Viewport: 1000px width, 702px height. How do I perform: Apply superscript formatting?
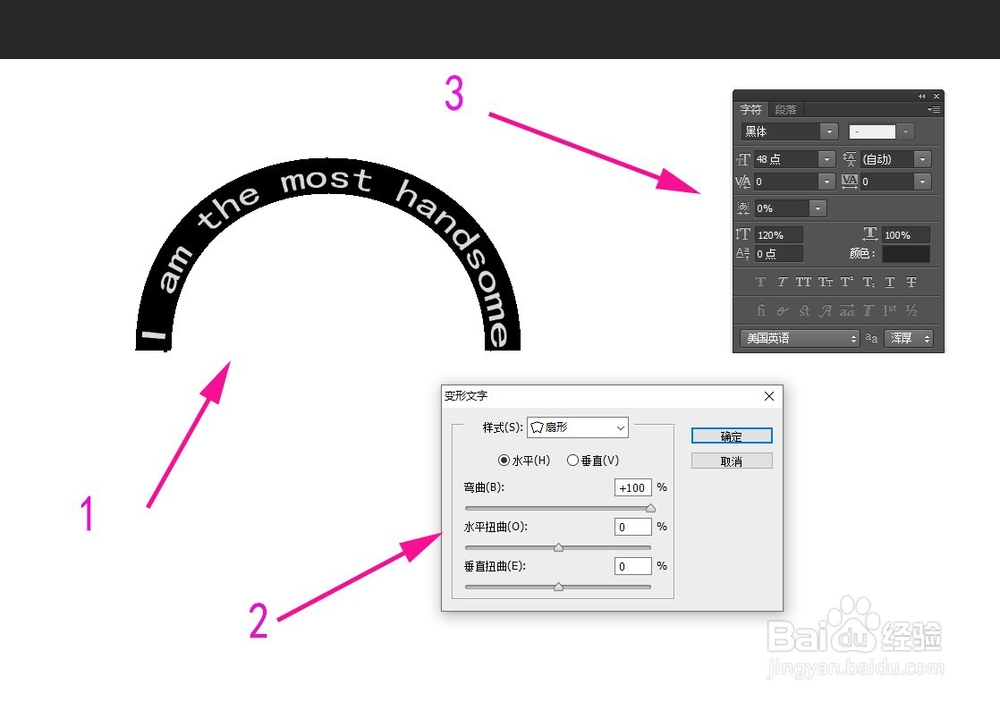[845, 281]
